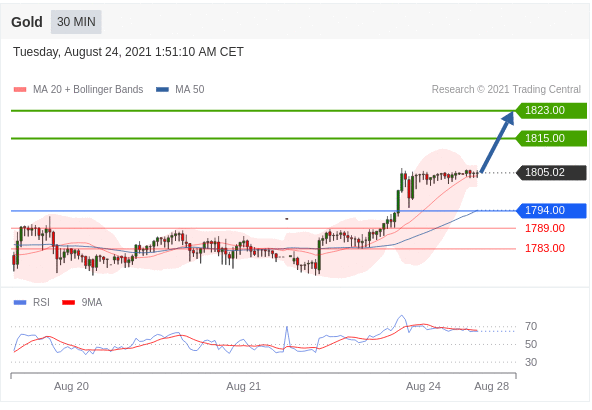Click the blue 1794.00 pivot tag
This screenshot has height=410, width=592.
(x=551, y=210)
